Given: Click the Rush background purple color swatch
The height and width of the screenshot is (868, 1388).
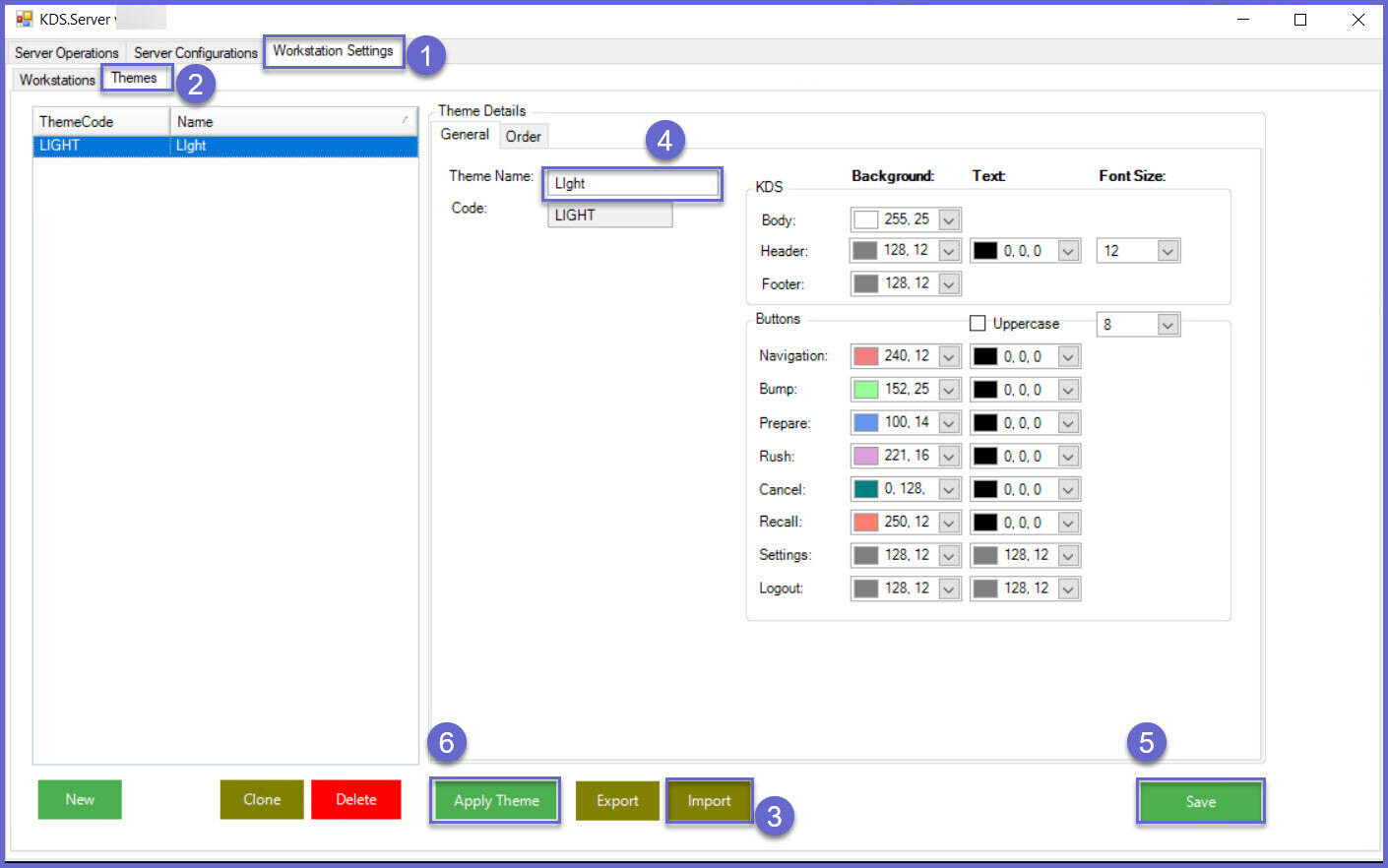Looking at the screenshot, I should [866, 457].
